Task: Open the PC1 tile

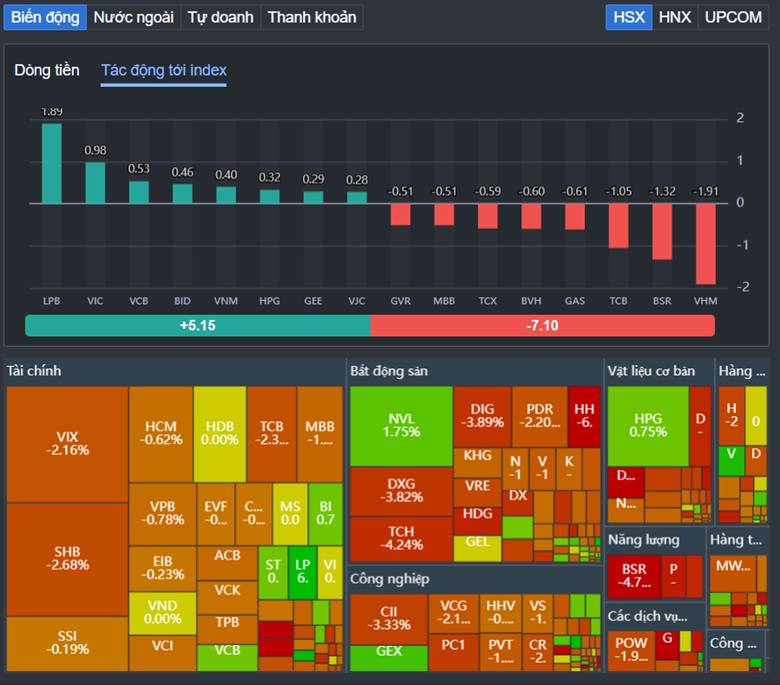Action: click(x=453, y=652)
